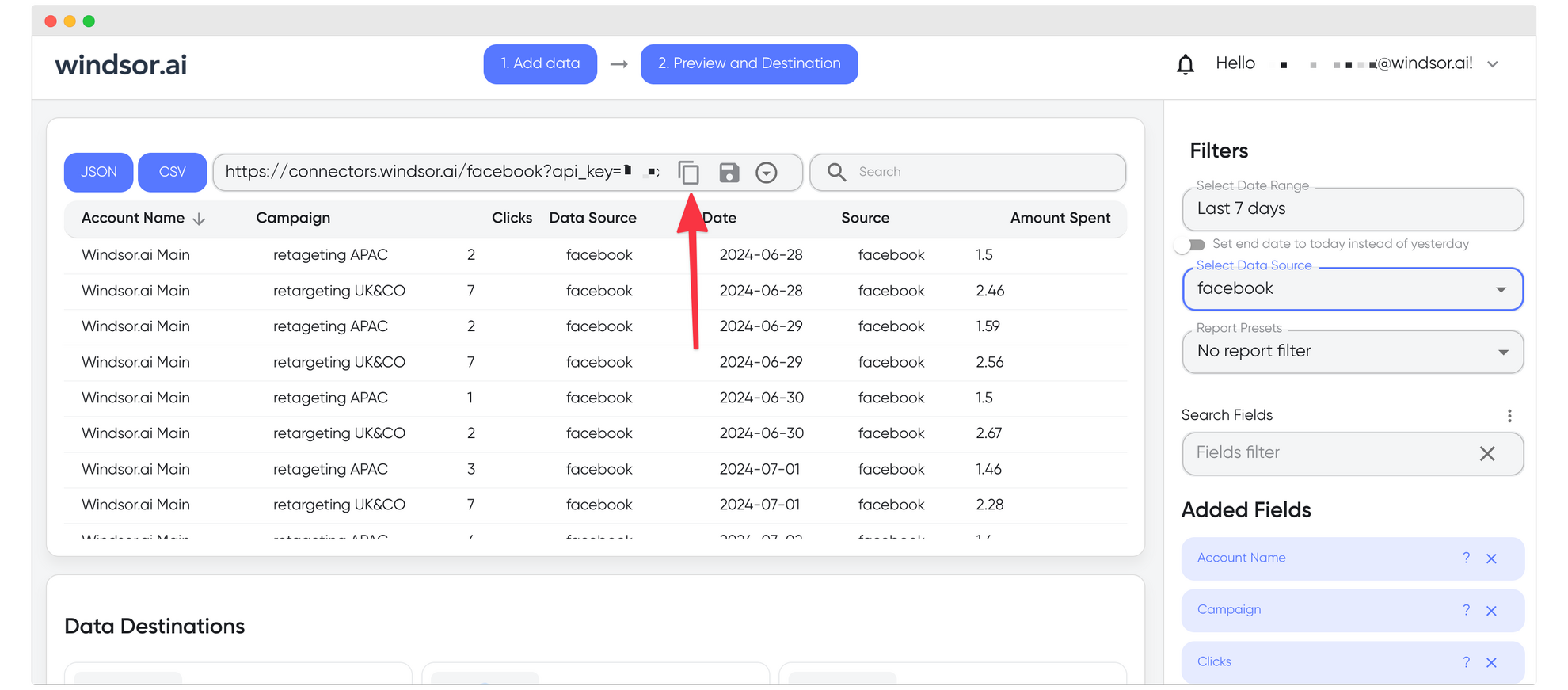The height and width of the screenshot is (690, 1568).
Task: Click amount spent value 2.46
Action: (x=990, y=291)
